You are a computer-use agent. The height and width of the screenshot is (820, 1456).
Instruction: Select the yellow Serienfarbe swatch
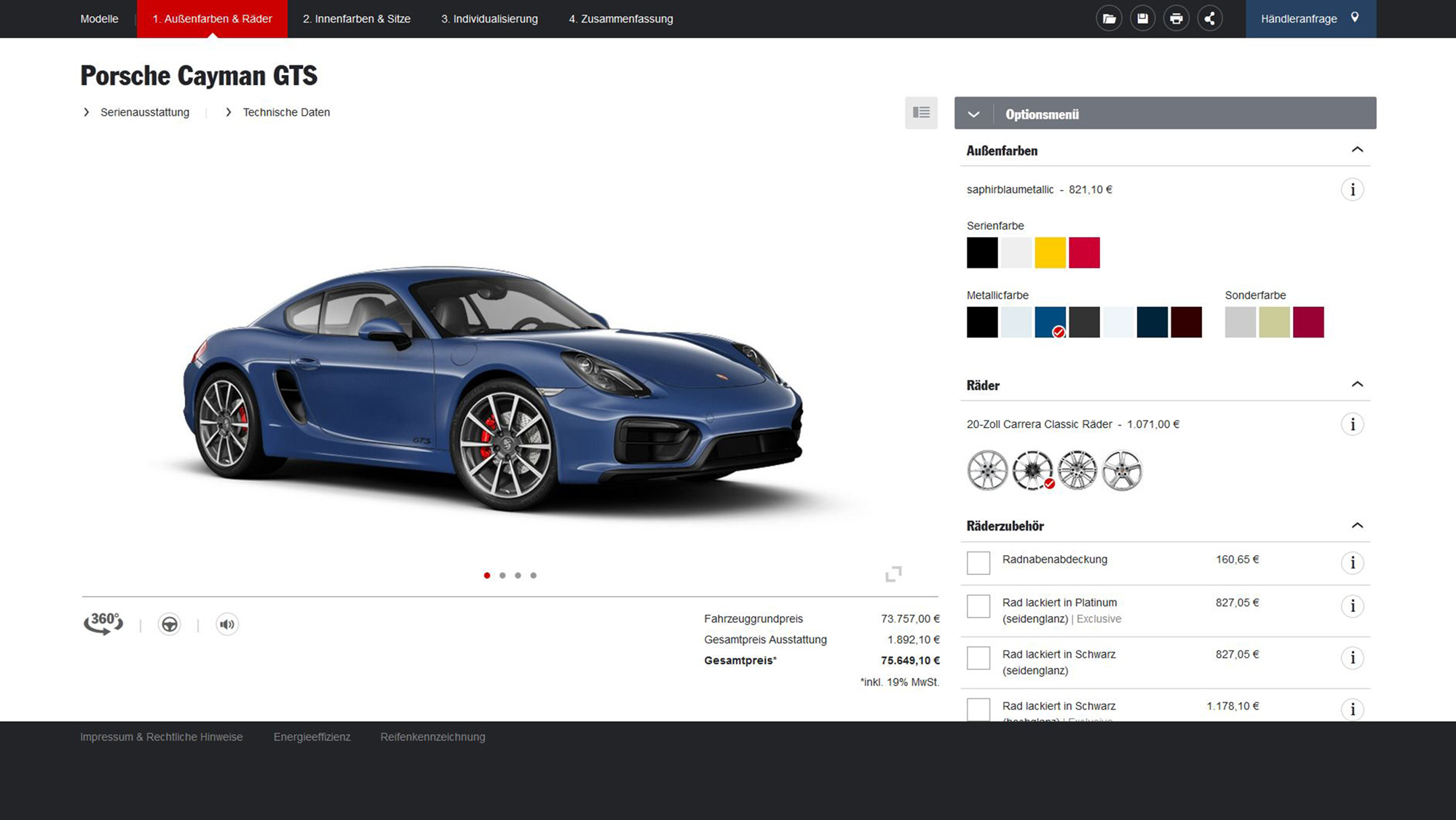coord(1051,252)
